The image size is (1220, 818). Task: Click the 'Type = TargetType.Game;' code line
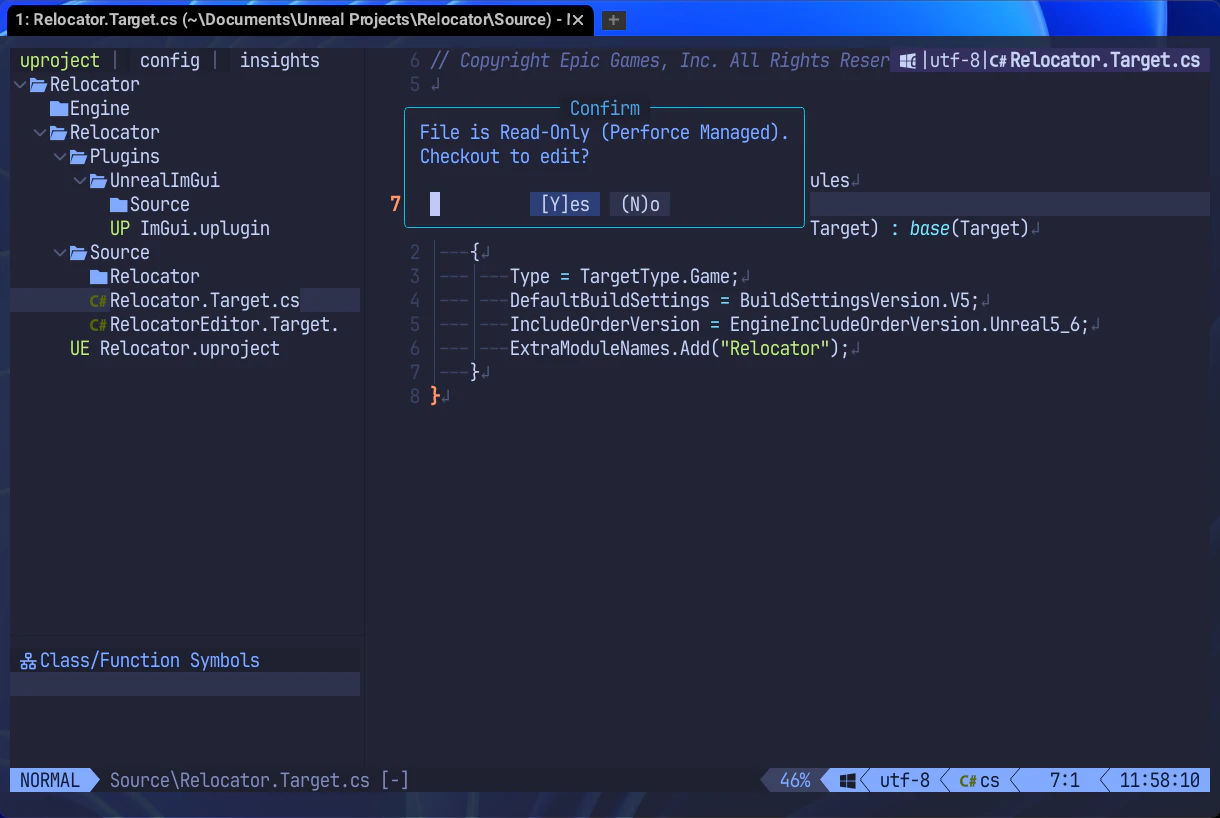[x=624, y=277]
